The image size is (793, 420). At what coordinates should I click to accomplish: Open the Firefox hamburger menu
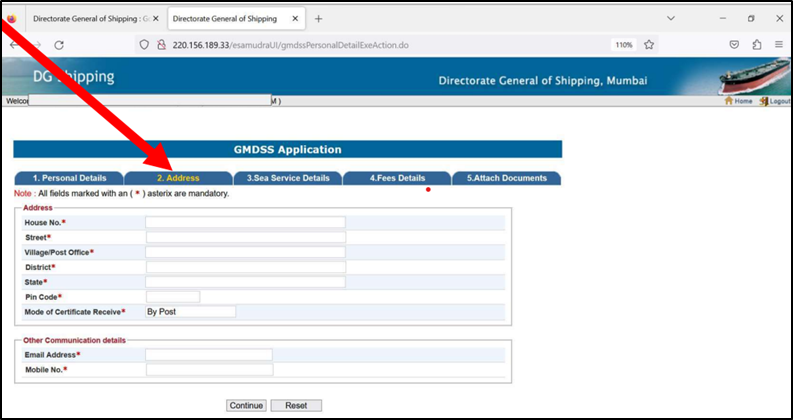(x=779, y=45)
